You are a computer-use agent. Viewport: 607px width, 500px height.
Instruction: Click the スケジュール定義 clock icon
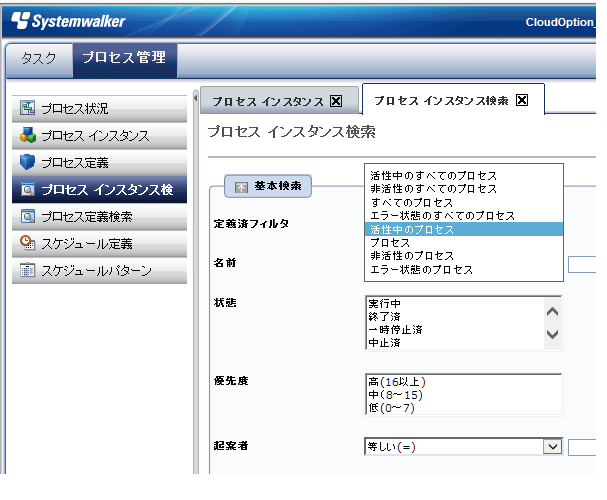point(27,243)
